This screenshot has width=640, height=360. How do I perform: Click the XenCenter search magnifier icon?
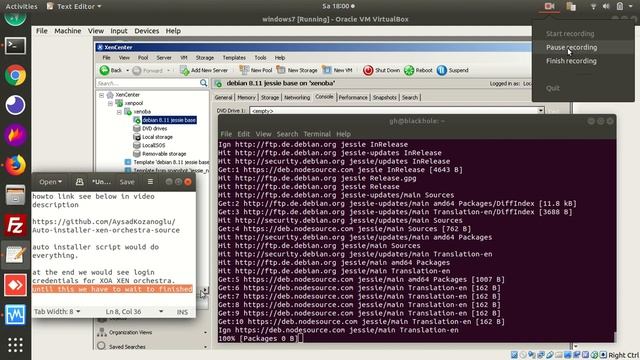[203, 83]
